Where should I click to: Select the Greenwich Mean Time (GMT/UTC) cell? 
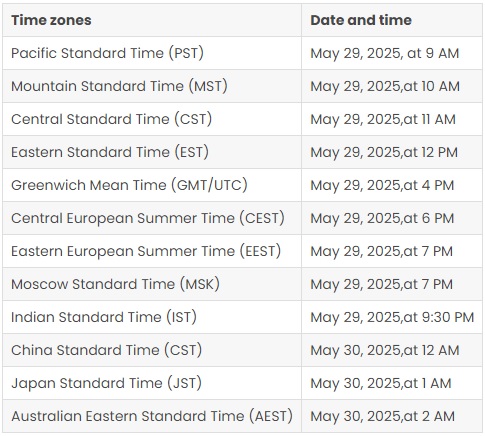(152, 185)
